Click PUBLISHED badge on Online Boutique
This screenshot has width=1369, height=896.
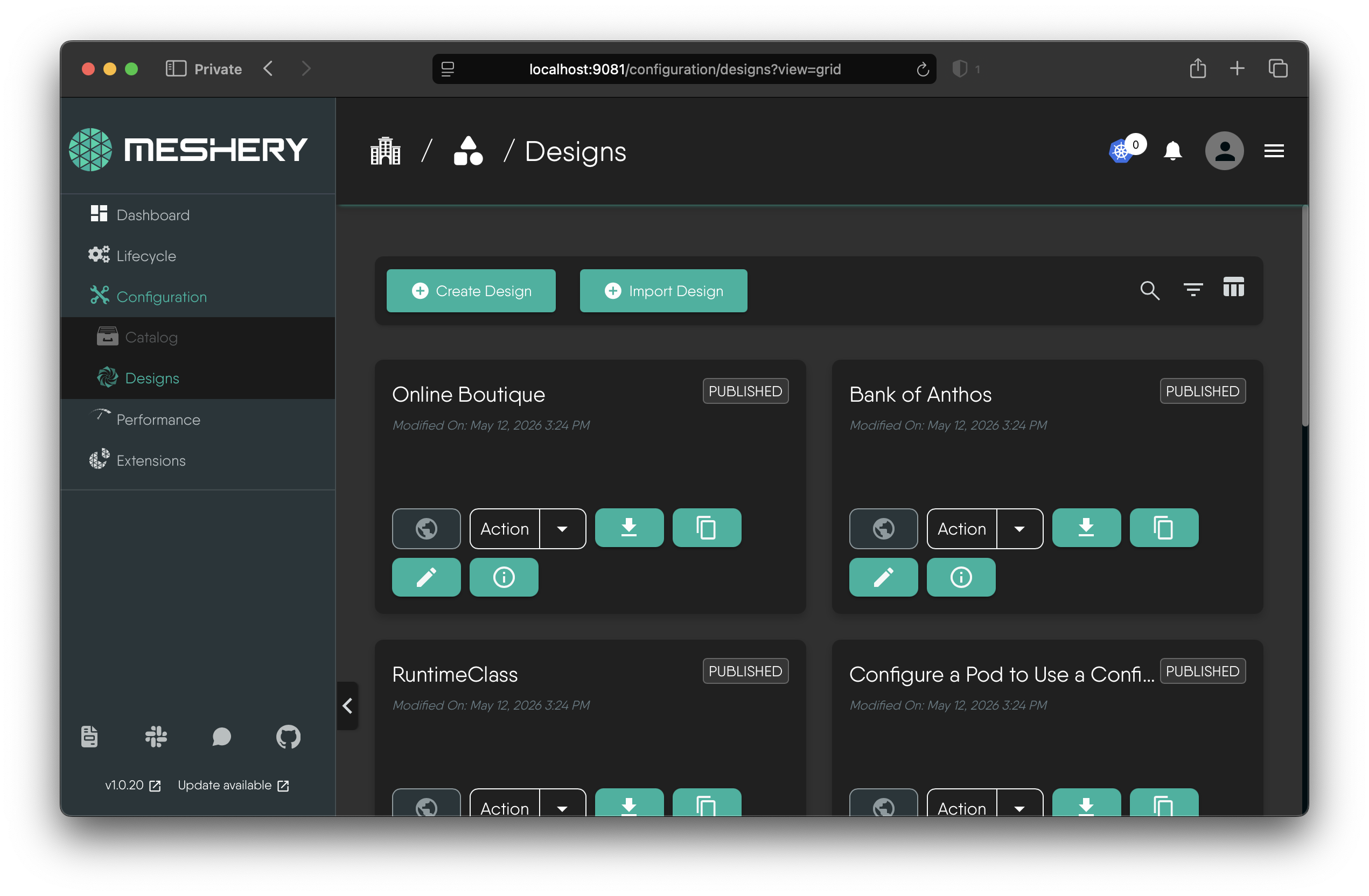[745, 391]
